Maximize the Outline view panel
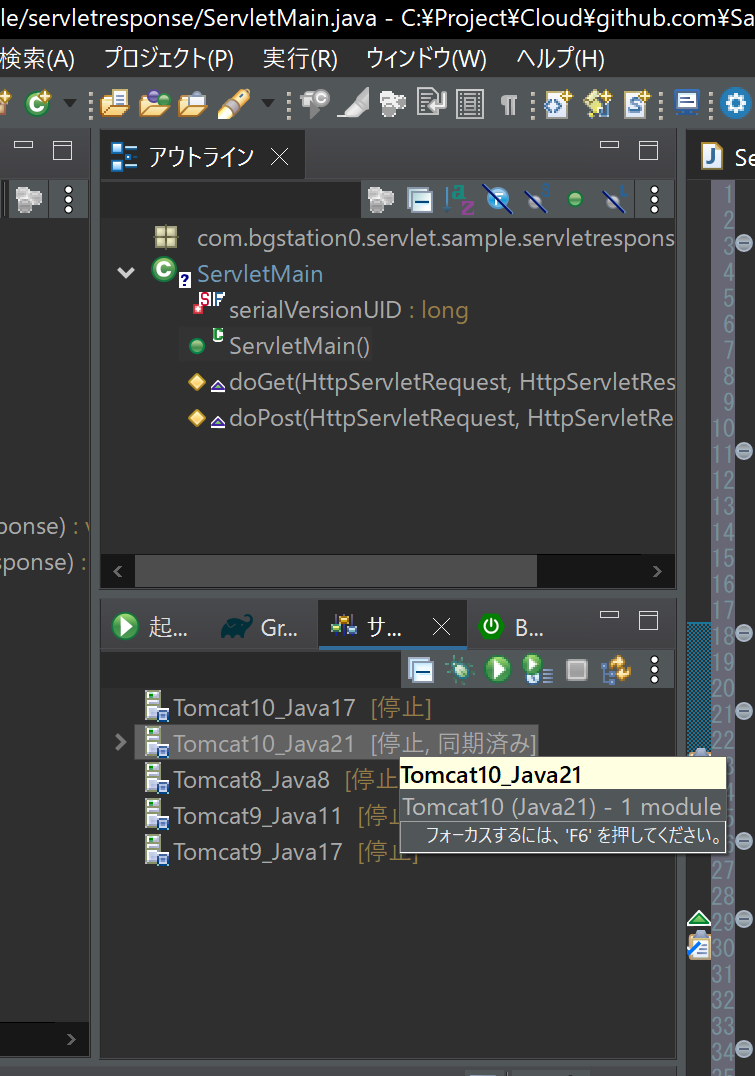This screenshot has height=1076, width=755. (649, 150)
